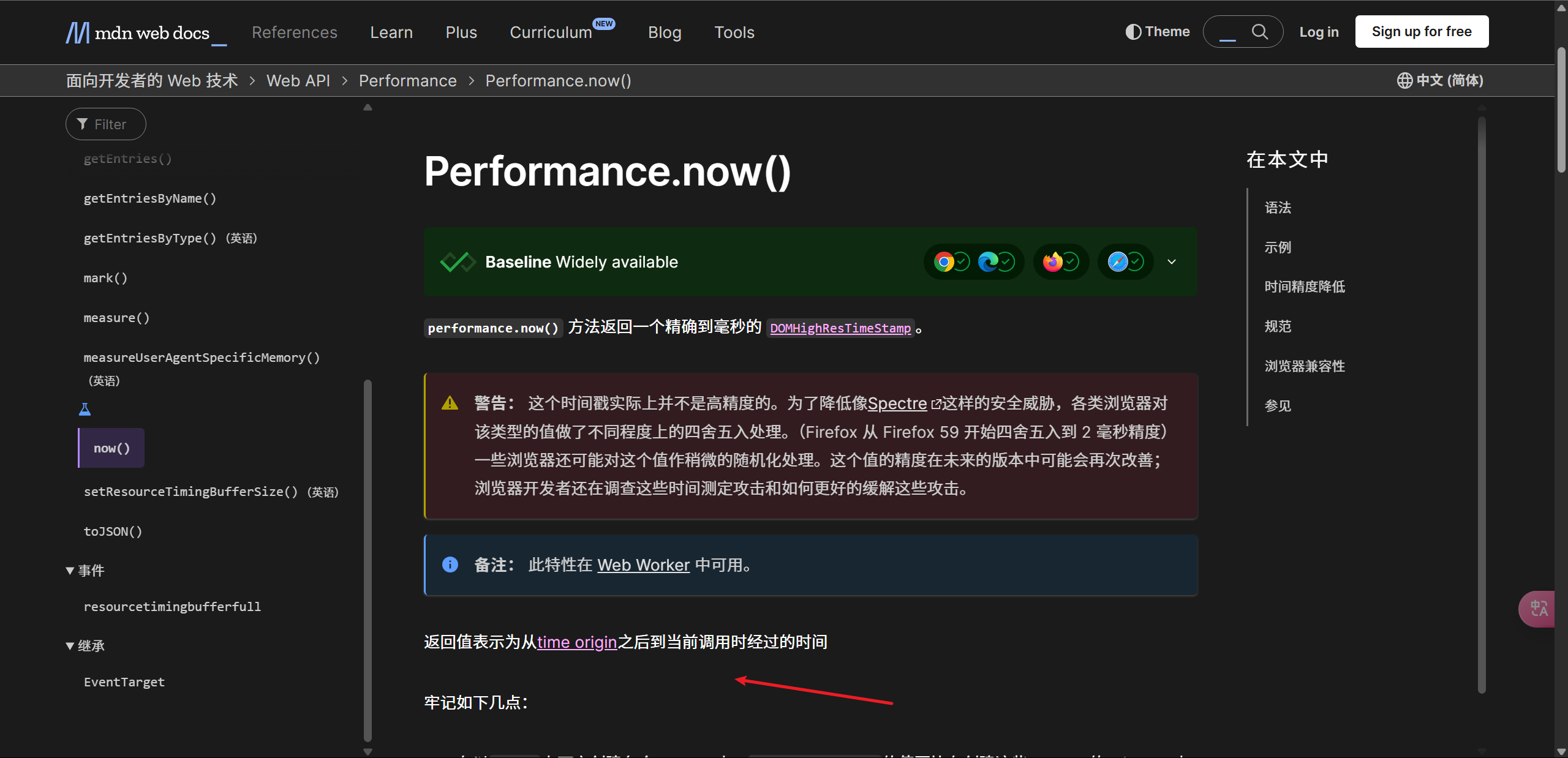Viewport: 1568px width, 758px height.
Task: Open the Curriculum menu item
Action: coord(551,32)
